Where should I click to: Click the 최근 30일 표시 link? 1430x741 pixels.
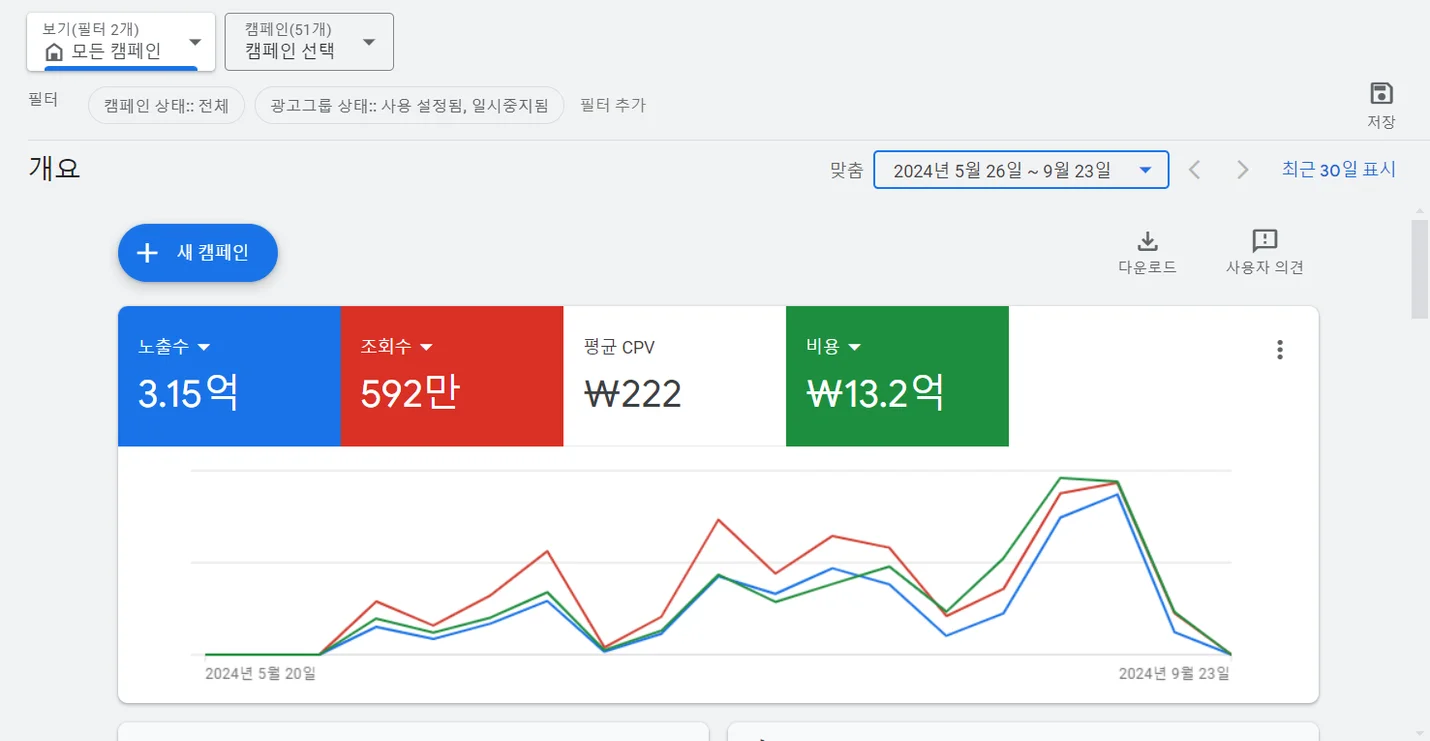point(1339,170)
